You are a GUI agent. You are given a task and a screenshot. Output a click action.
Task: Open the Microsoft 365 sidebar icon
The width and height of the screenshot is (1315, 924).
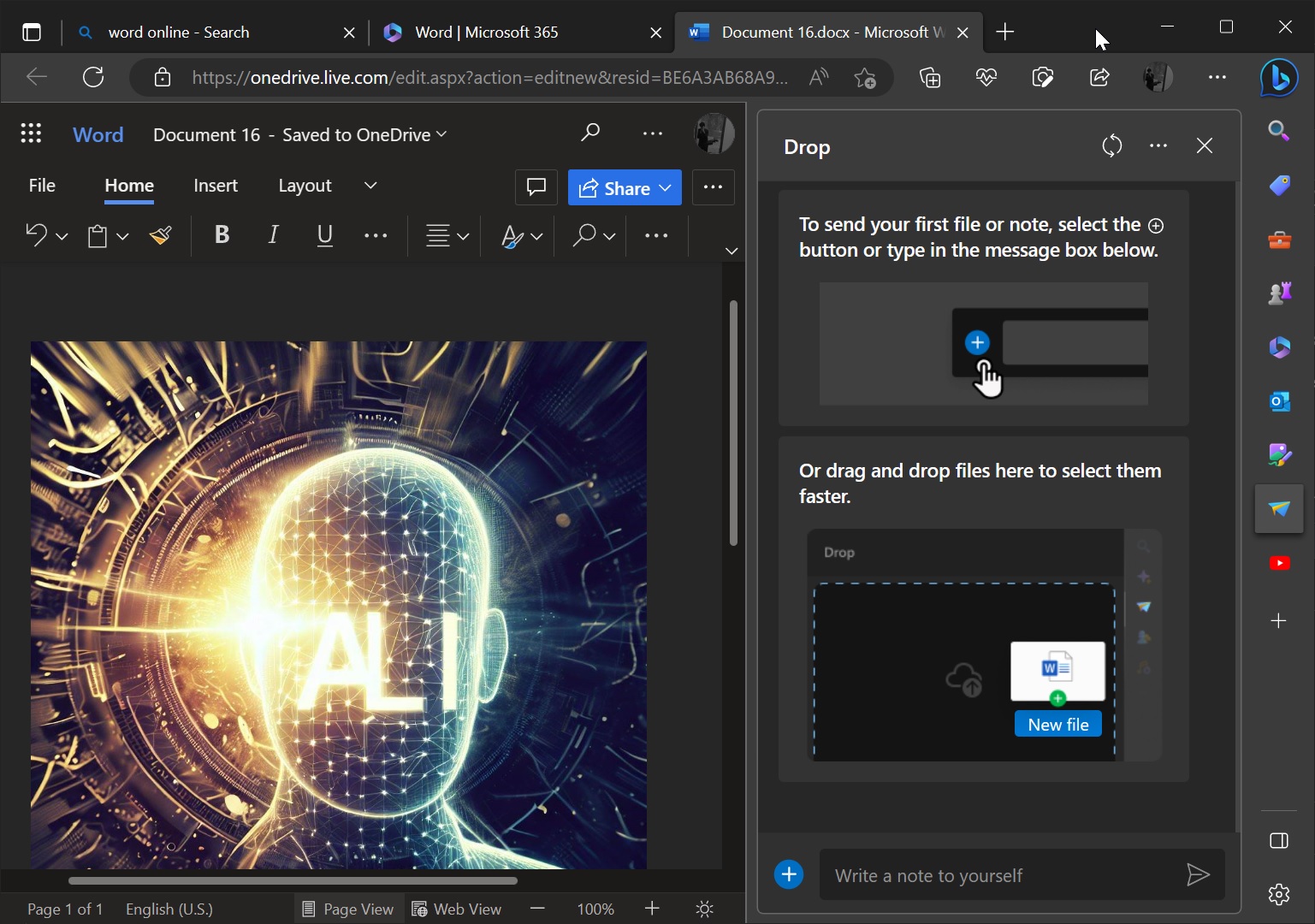tap(1278, 347)
